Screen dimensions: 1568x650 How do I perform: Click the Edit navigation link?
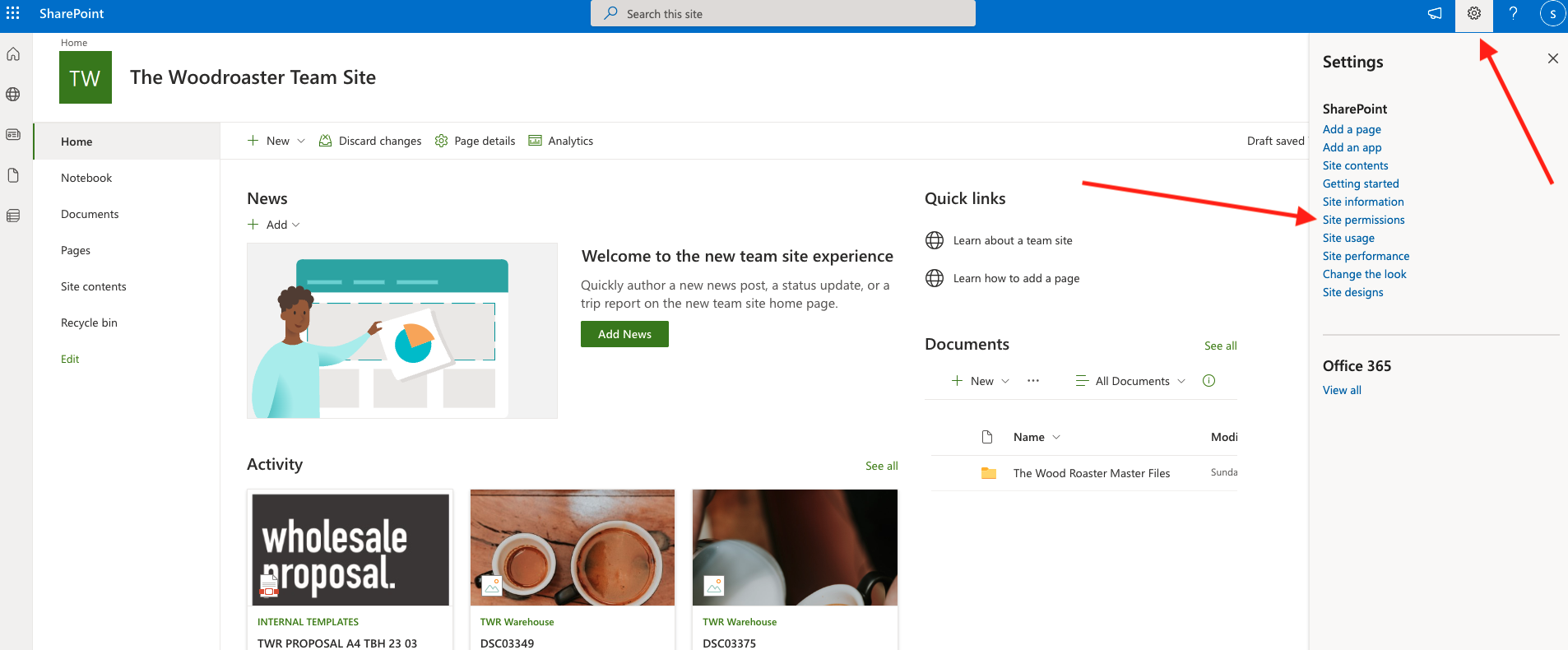(70, 359)
